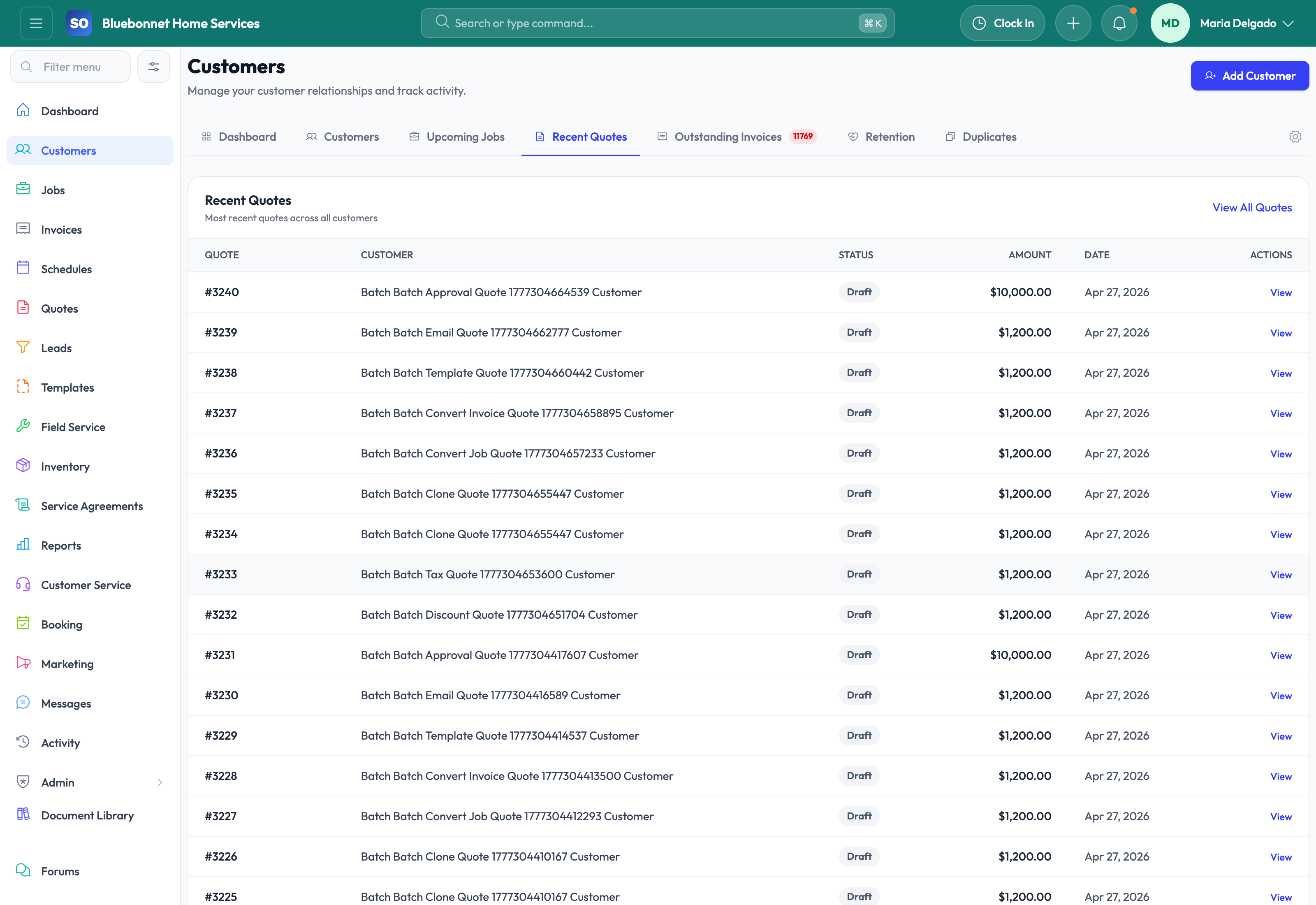Screen dimensions: 1316x905
Task: Open Service Agreements in sidebar
Action: pyautogui.click(x=90, y=506)
